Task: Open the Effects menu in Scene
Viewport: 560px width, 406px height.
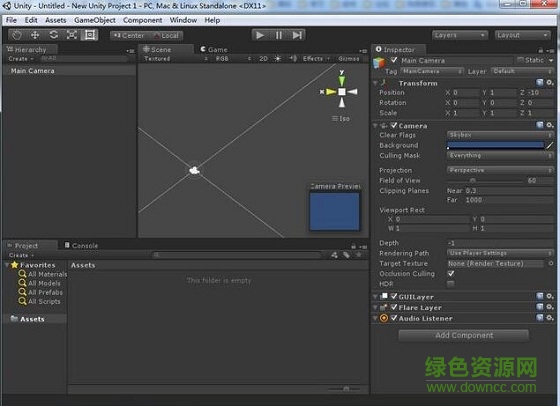Action: click(316, 59)
